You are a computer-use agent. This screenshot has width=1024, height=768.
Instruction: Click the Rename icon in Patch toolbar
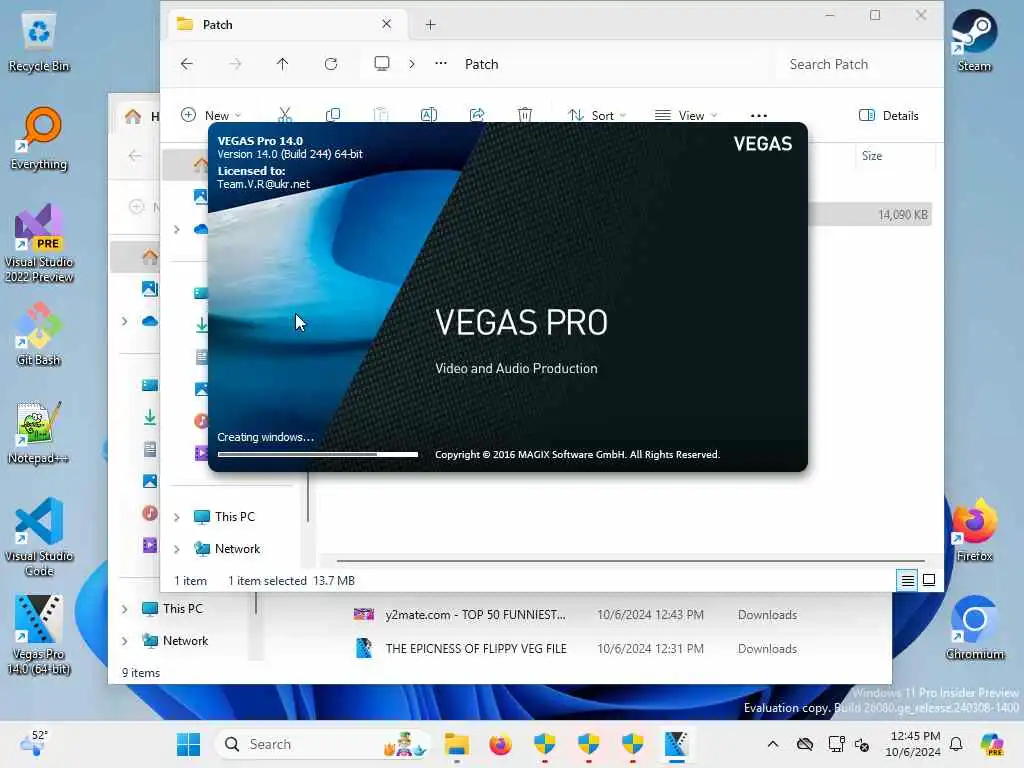[x=428, y=115]
